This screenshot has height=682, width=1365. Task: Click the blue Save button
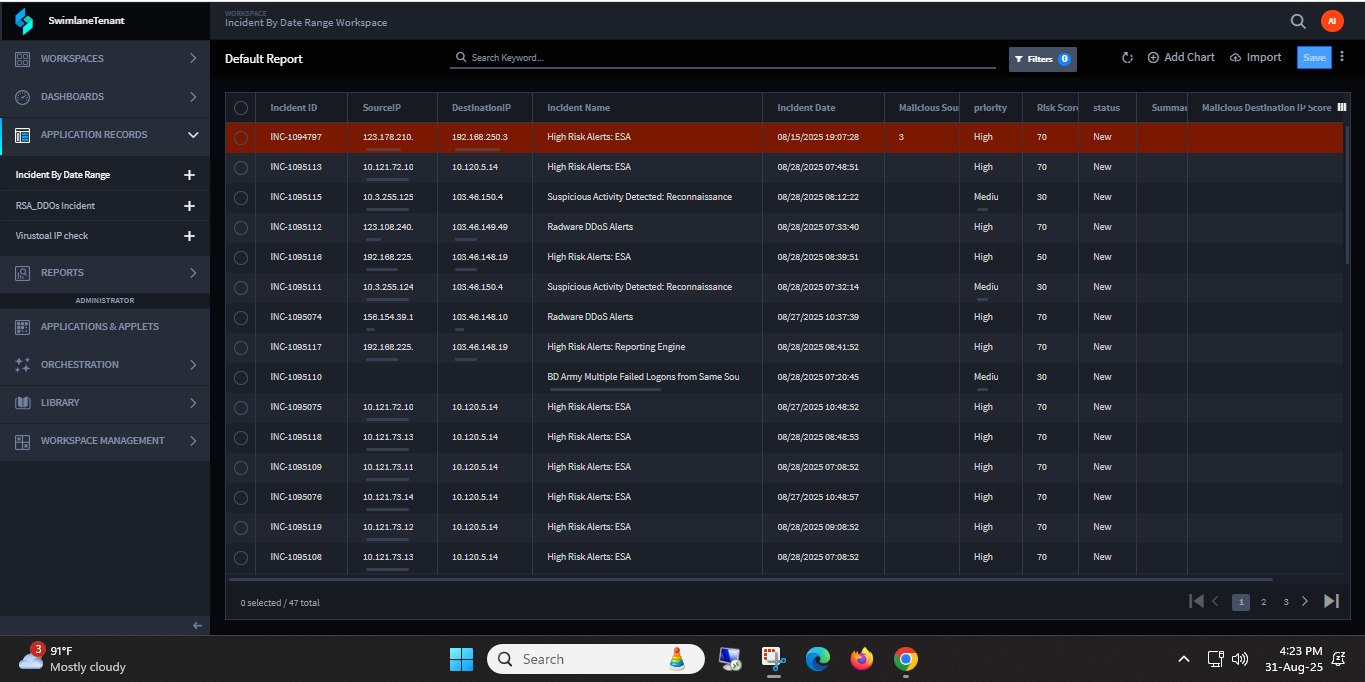click(1314, 58)
